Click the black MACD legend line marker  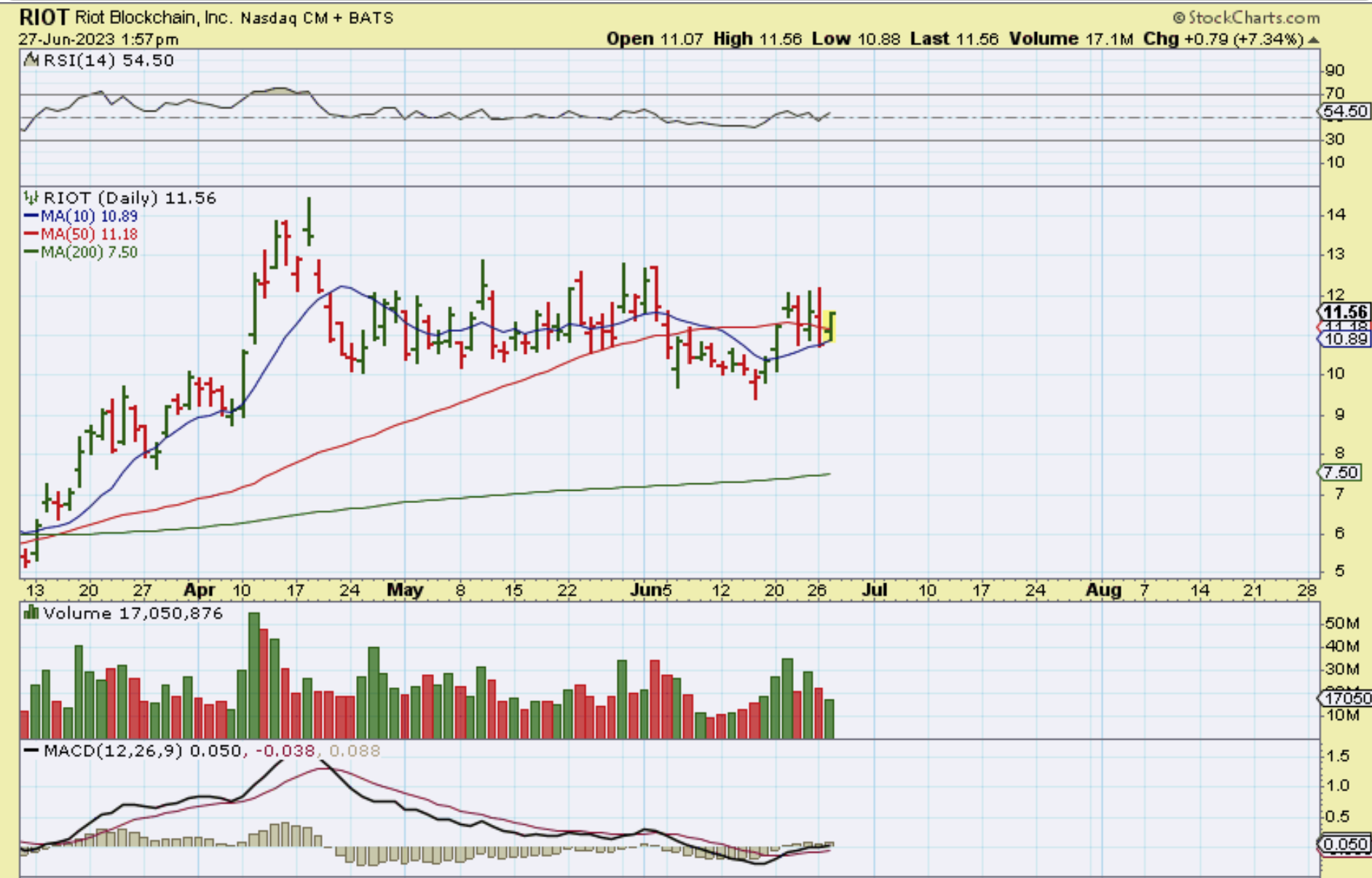[31, 751]
